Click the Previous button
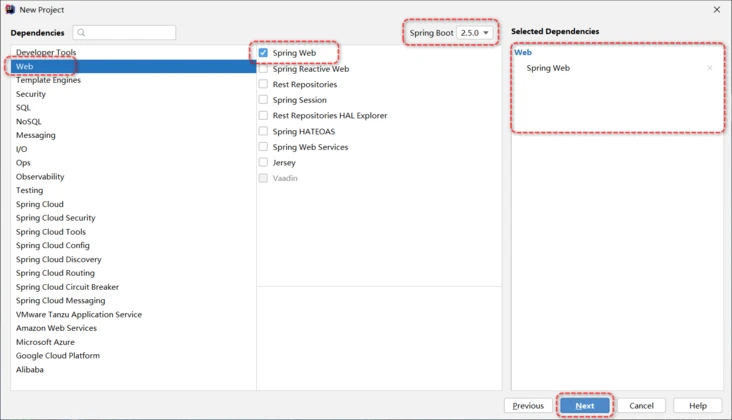The width and height of the screenshot is (732, 420). 528,406
